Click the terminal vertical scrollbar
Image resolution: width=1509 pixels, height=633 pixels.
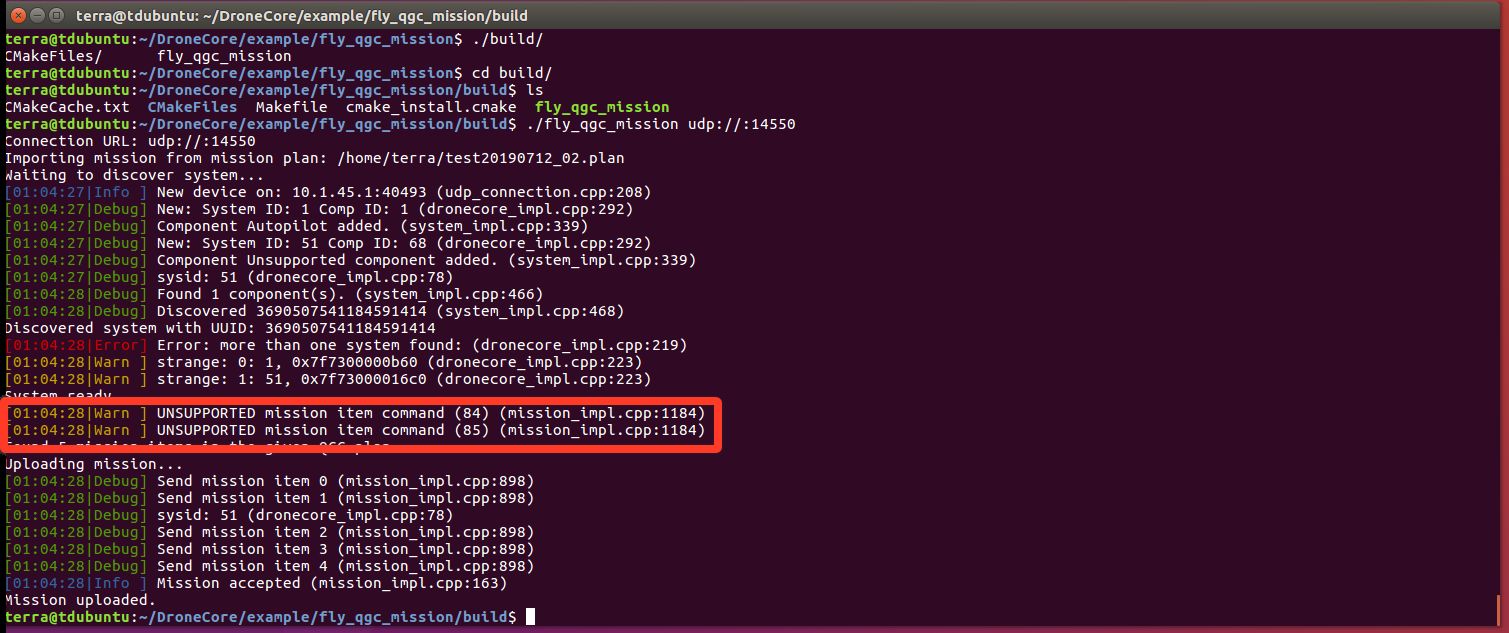tap(1499, 610)
